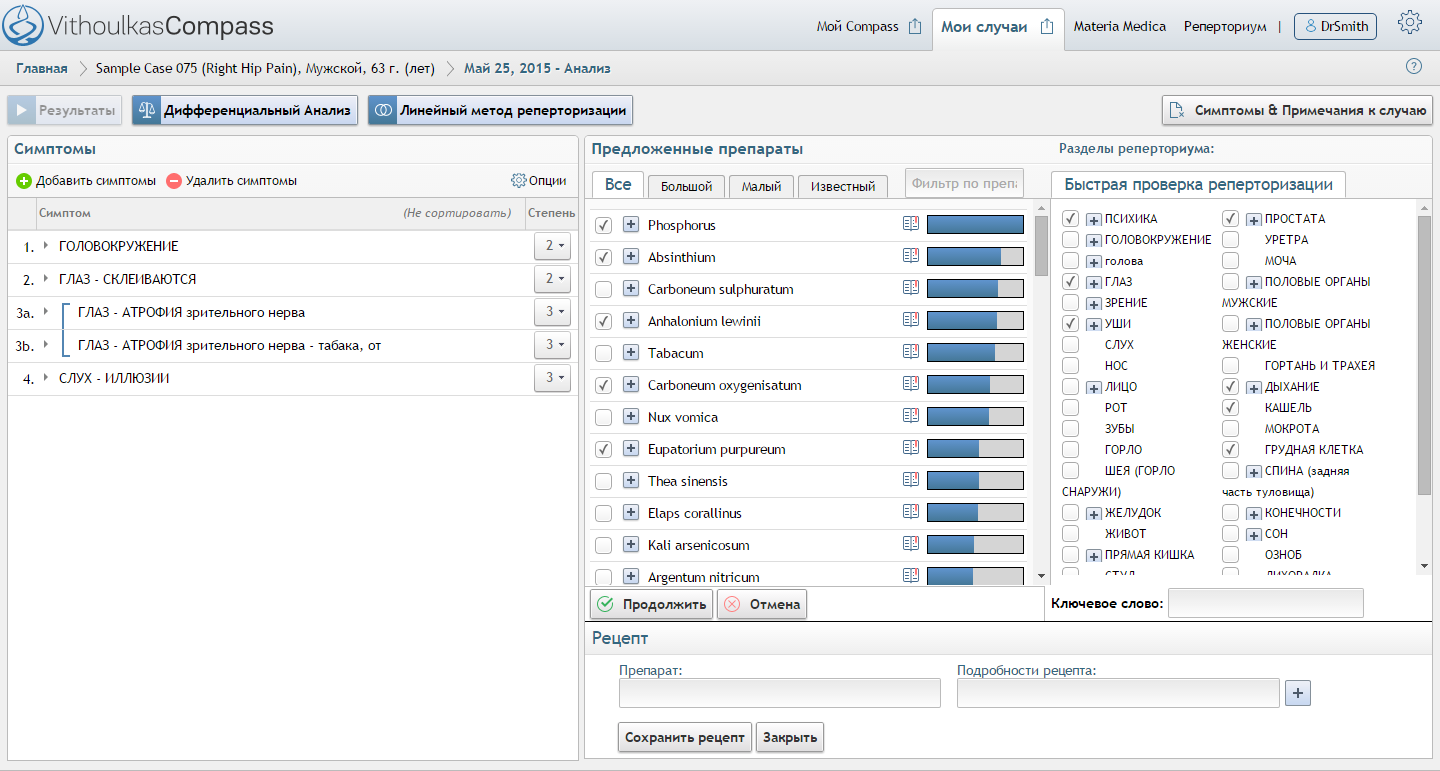1440x771 pixels.
Task: Open book icon for Anhalonium lewinii
Action: [x=910, y=320]
